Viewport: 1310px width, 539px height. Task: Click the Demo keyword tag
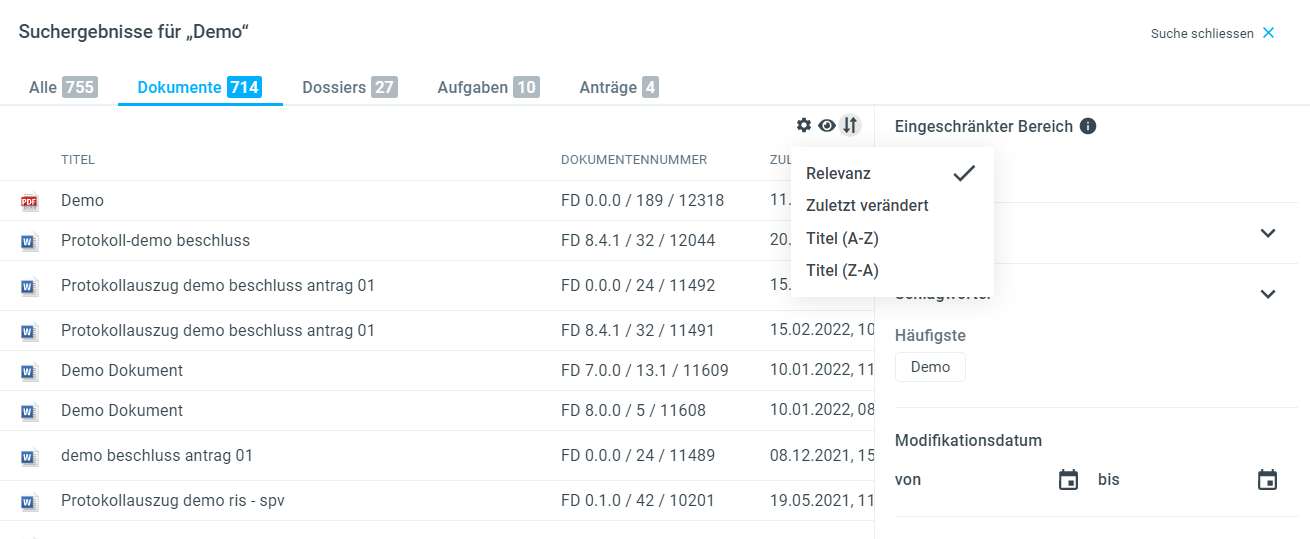pos(930,367)
